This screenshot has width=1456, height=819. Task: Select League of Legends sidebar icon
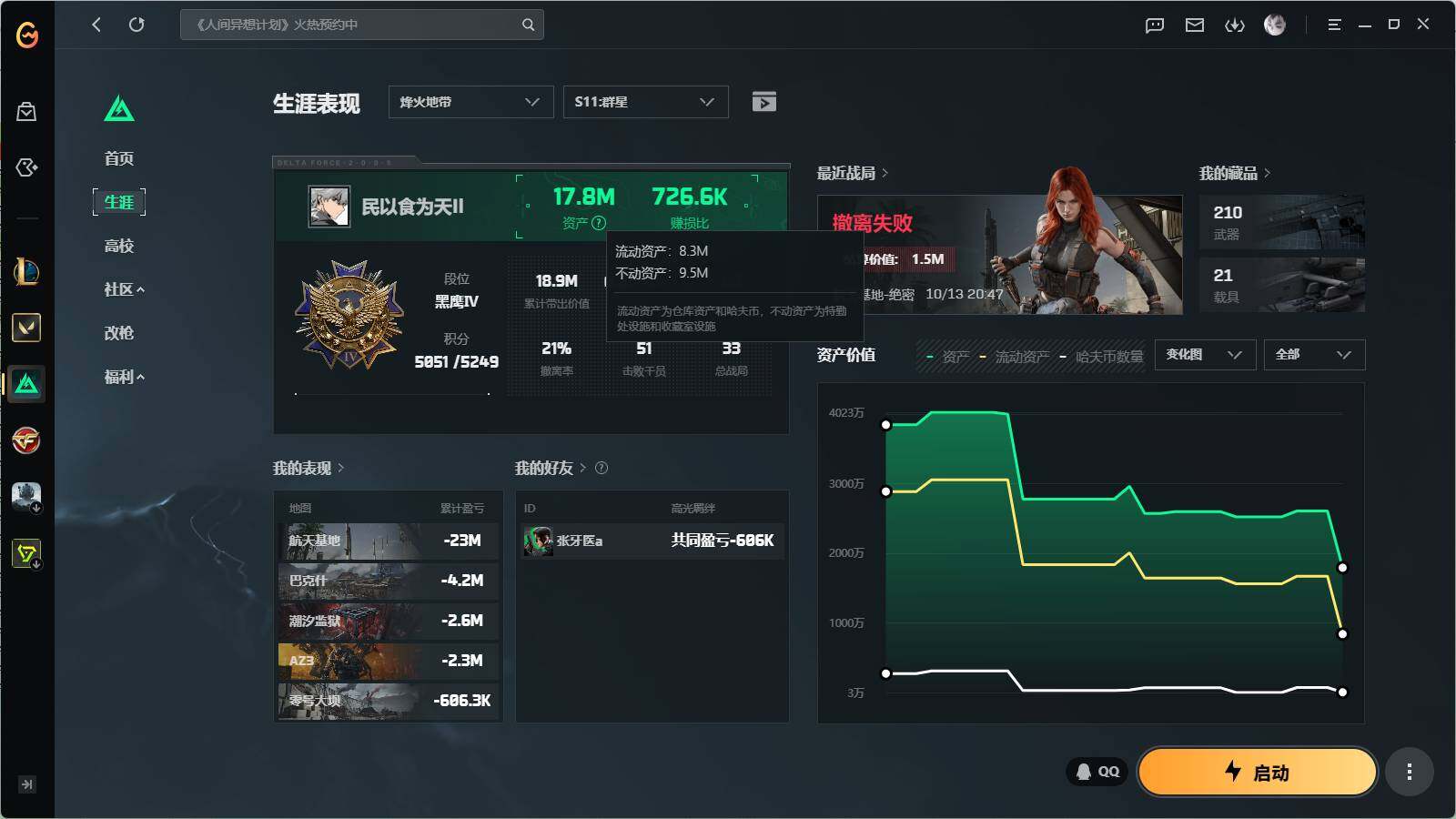pyautogui.click(x=26, y=271)
